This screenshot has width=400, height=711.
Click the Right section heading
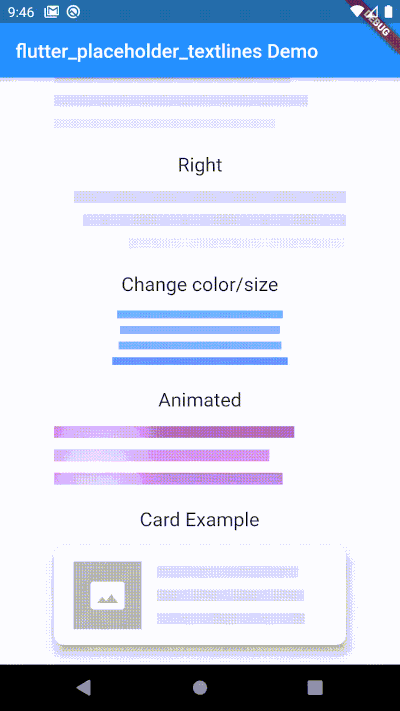(200, 165)
